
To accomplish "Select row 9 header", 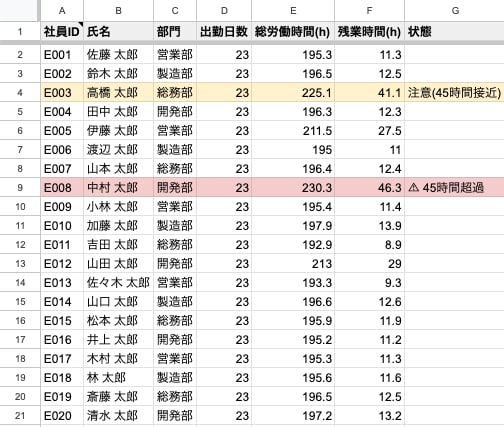I will (x=20, y=187).
